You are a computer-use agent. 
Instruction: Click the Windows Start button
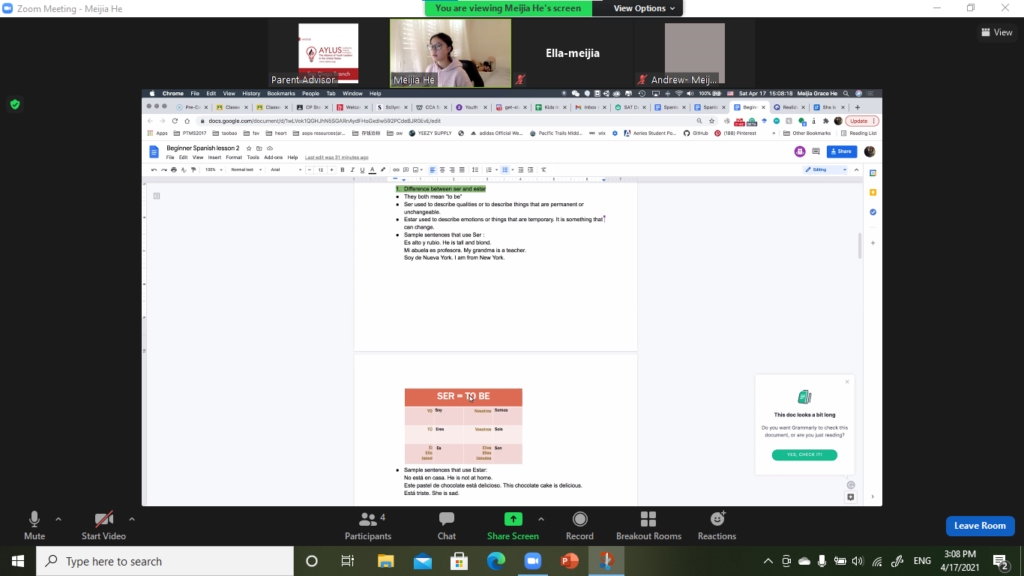[x=18, y=561]
